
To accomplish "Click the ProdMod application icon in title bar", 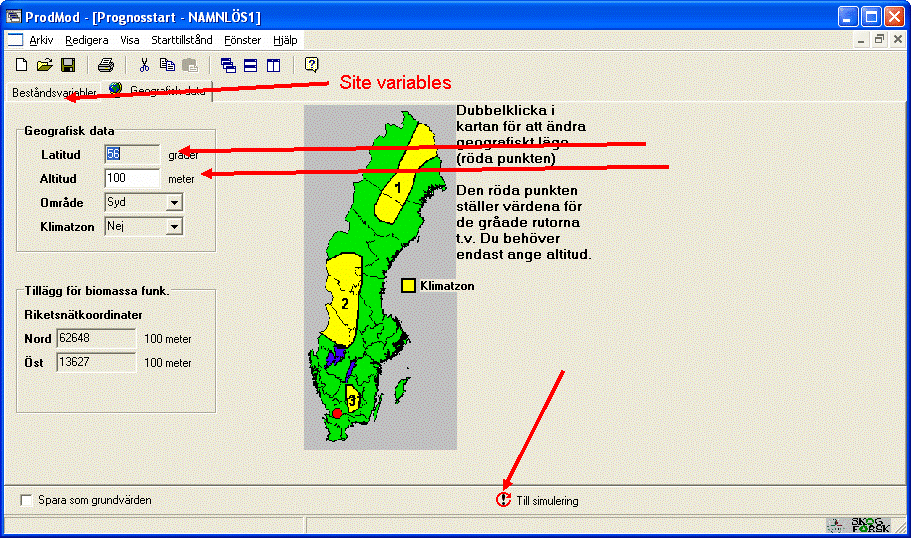I will [x=13, y=16].
